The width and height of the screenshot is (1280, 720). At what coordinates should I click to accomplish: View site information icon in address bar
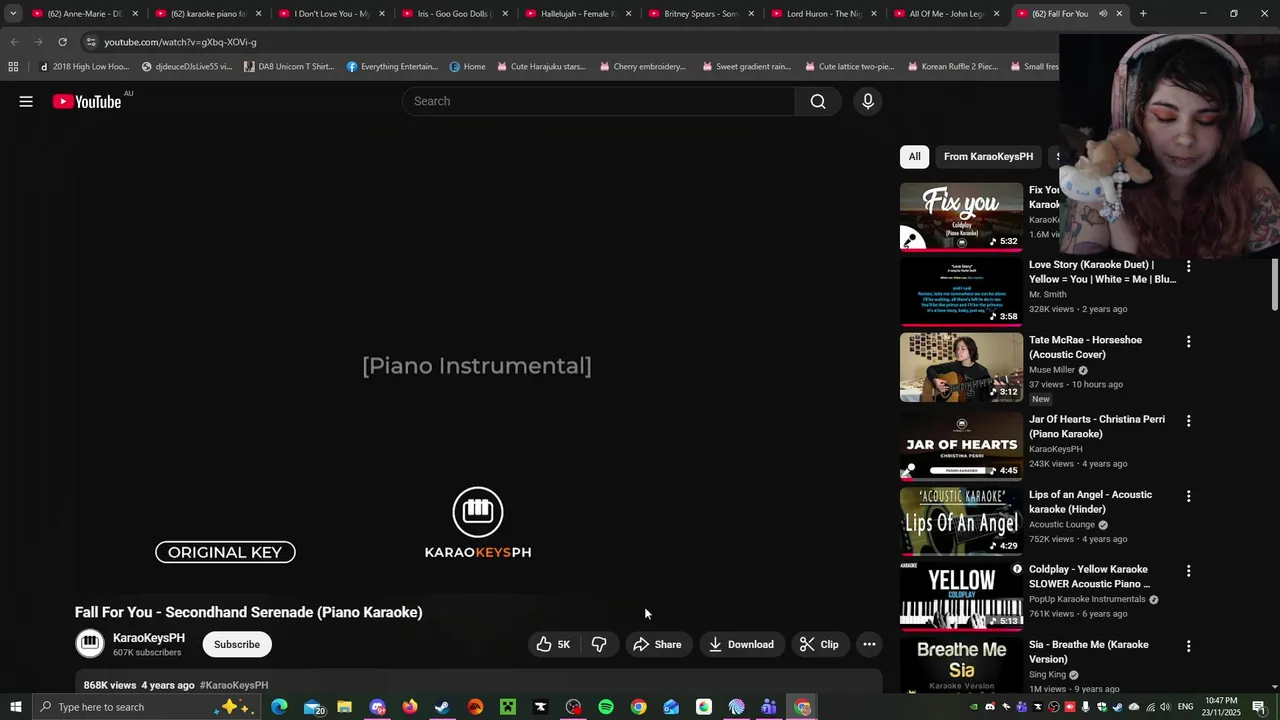pos(91,42)
